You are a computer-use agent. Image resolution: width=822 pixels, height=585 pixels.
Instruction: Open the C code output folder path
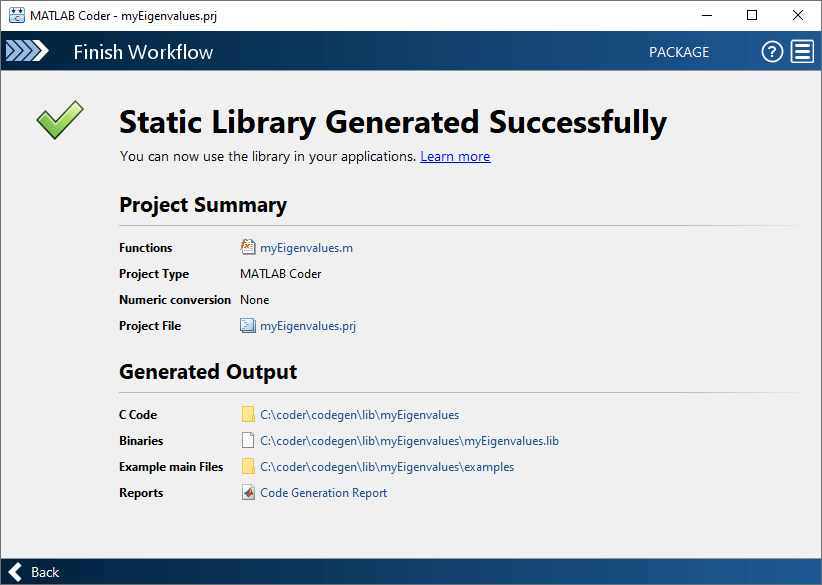(359, 414)
